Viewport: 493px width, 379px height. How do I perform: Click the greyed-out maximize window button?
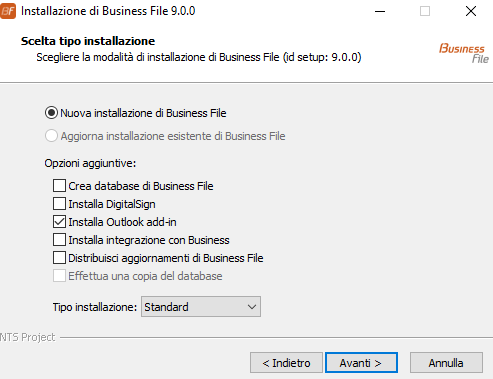pyautogui.click(x=425, y=11)
